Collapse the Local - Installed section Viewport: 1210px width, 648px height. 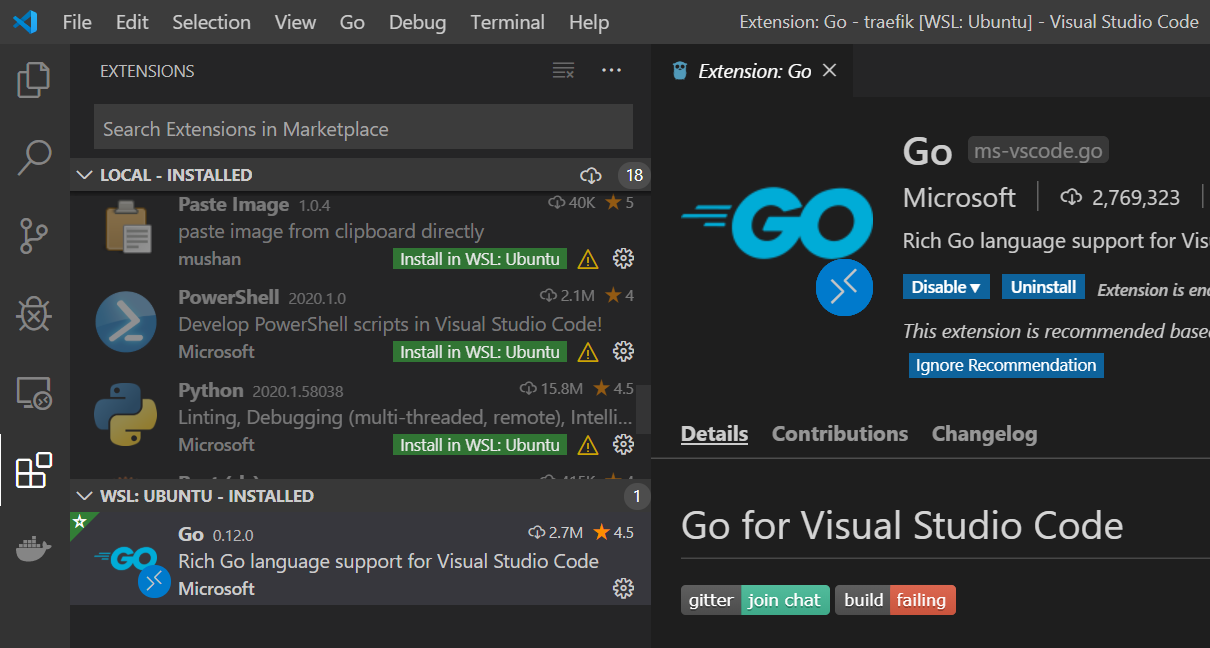(x=84, y=176)
